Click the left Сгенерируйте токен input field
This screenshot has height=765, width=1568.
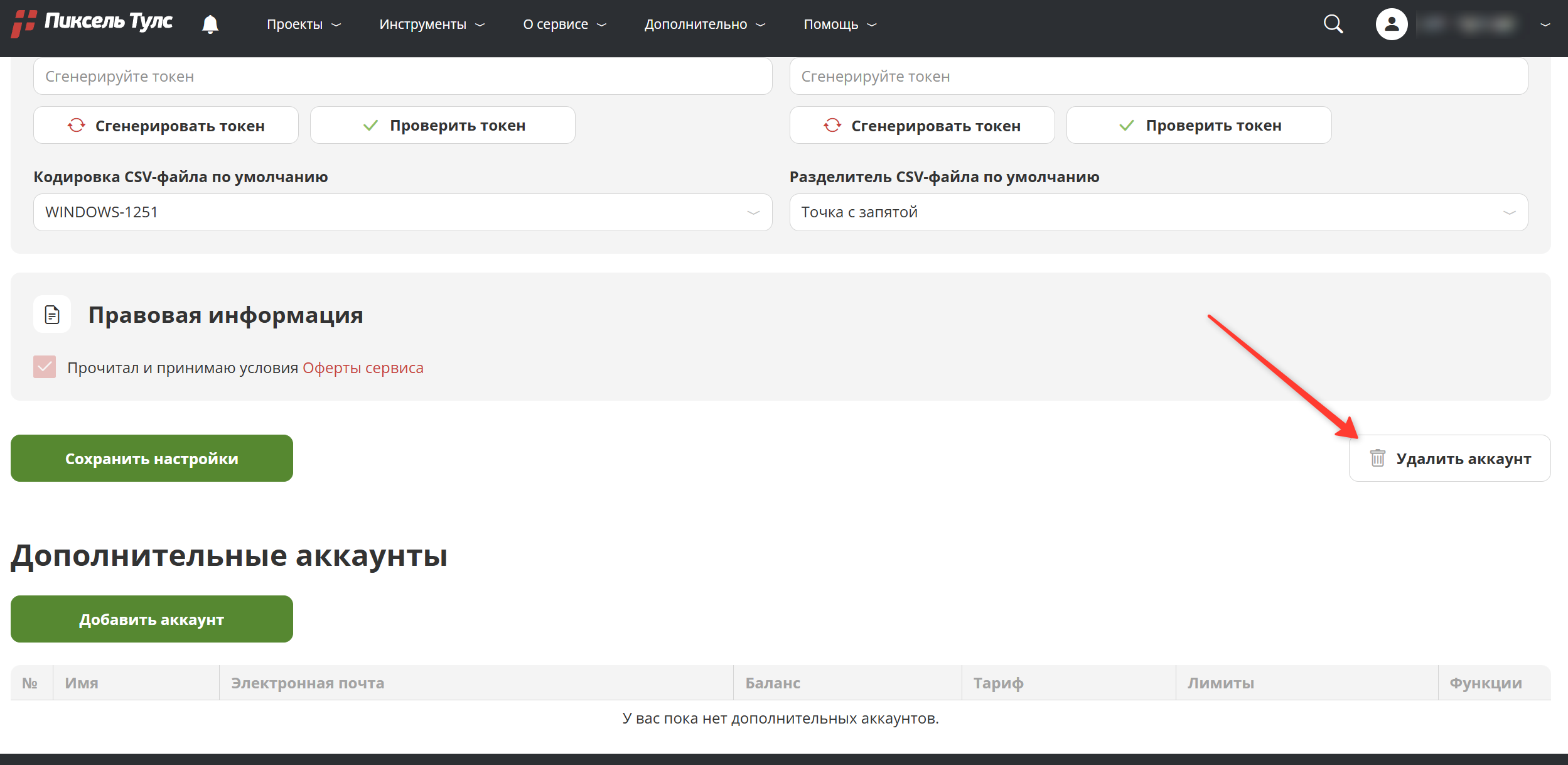[402, 77]
